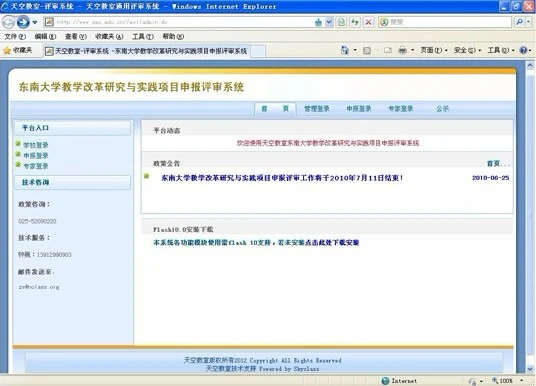Click the magnifier search button
The height and width of the screenshot is (386, 536).
(519, 22)
